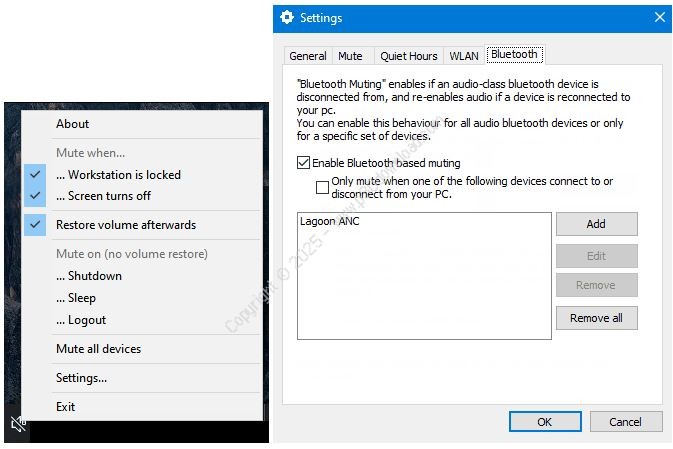
Task: Click the muted speaker tray icon
Action: (x=17, y=426)
